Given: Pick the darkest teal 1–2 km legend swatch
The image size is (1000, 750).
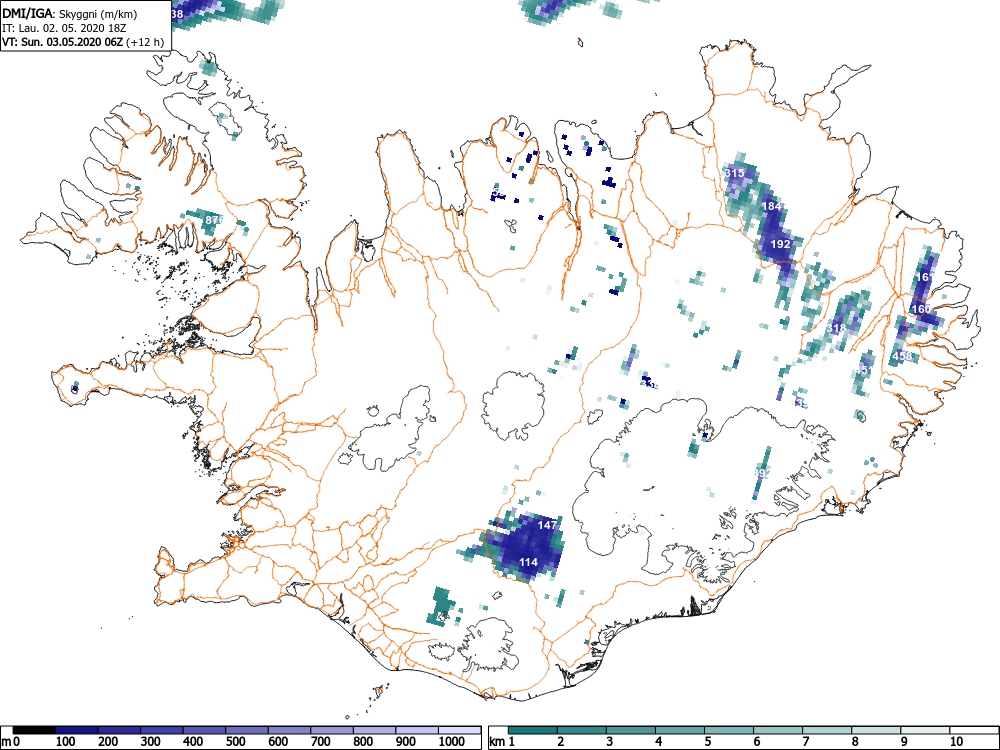Looking at the screenshot, I should pyautogui.click(x=533, y=730).
